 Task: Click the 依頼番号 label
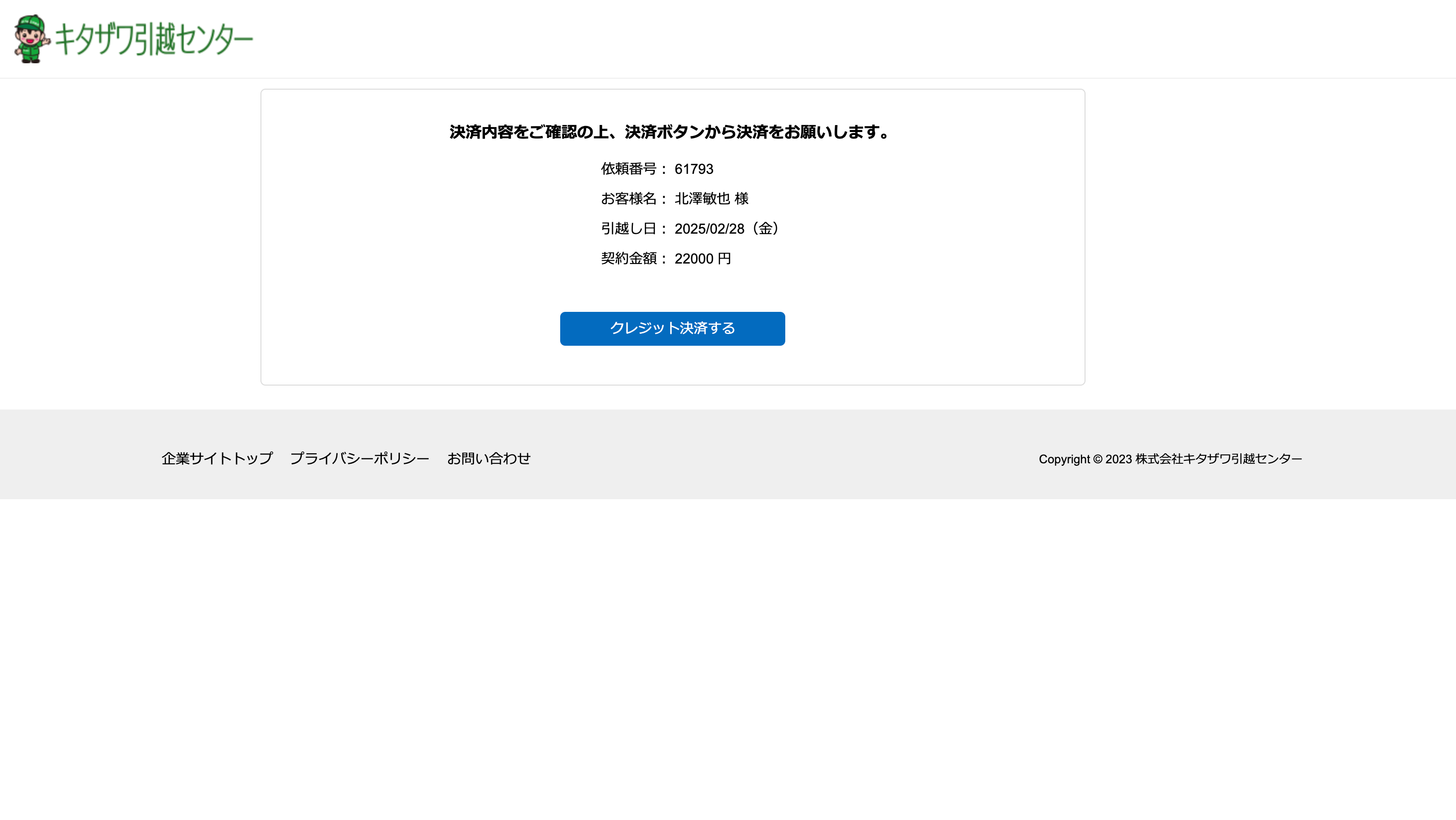pos(628,169)
